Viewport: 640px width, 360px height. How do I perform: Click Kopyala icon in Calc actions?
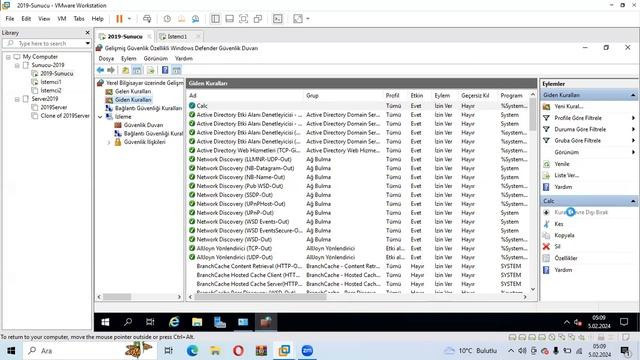click(547, 236)
